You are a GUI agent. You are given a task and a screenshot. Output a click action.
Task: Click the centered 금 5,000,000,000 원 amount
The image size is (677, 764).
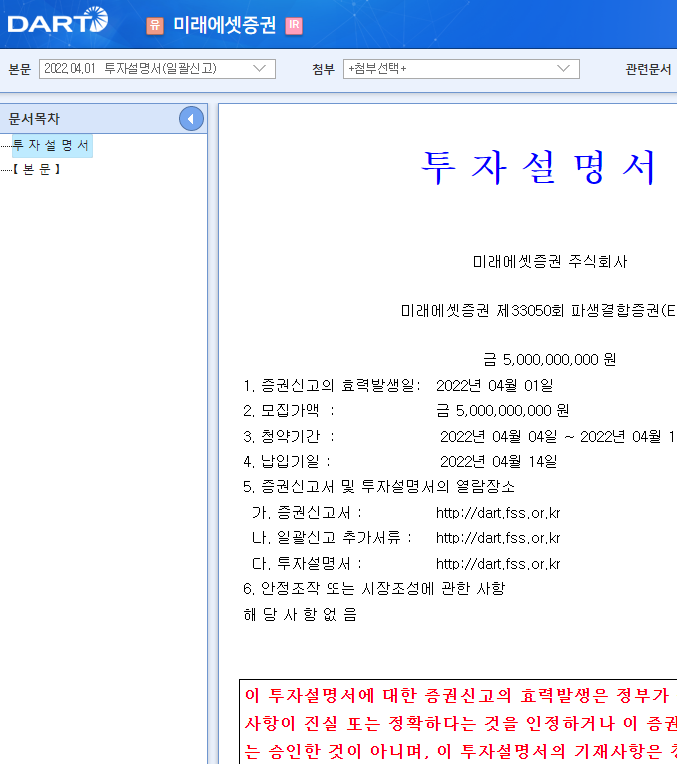[x=549, y=360]
